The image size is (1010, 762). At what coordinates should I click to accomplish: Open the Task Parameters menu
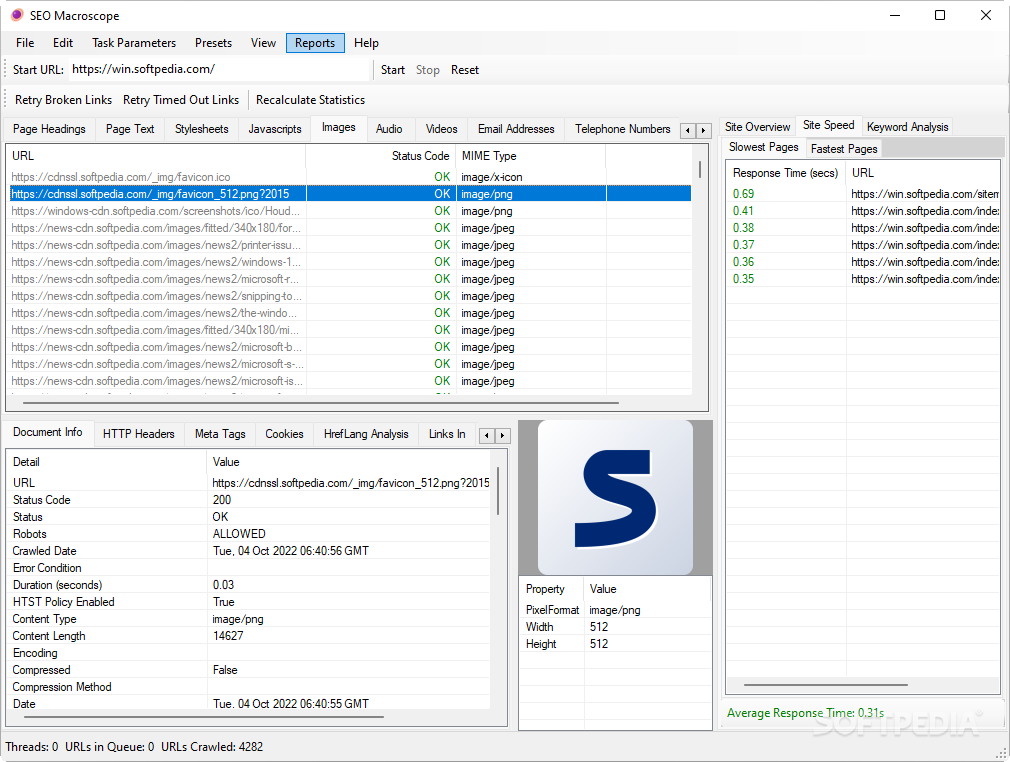coord(134,43)
